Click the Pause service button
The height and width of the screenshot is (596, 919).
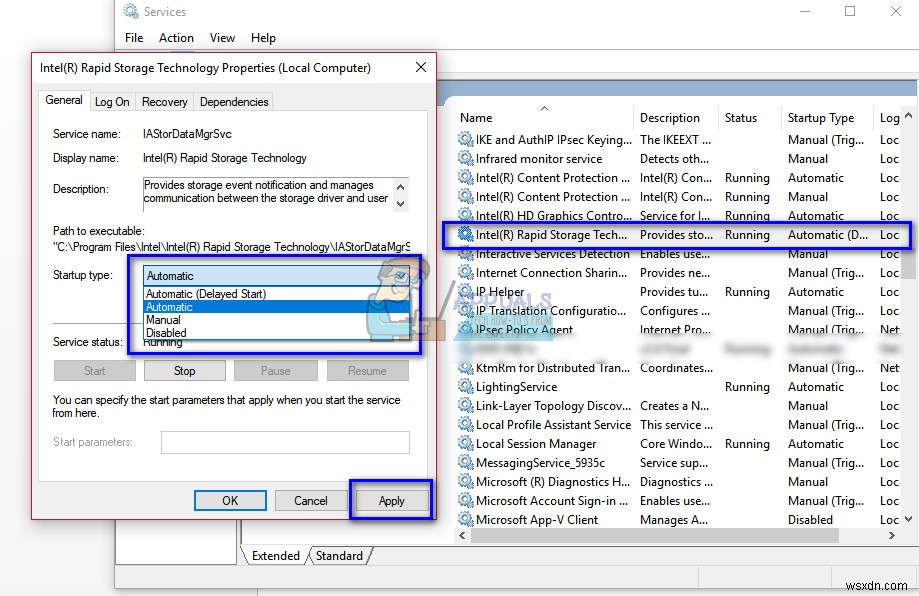[x=275, y=371]
